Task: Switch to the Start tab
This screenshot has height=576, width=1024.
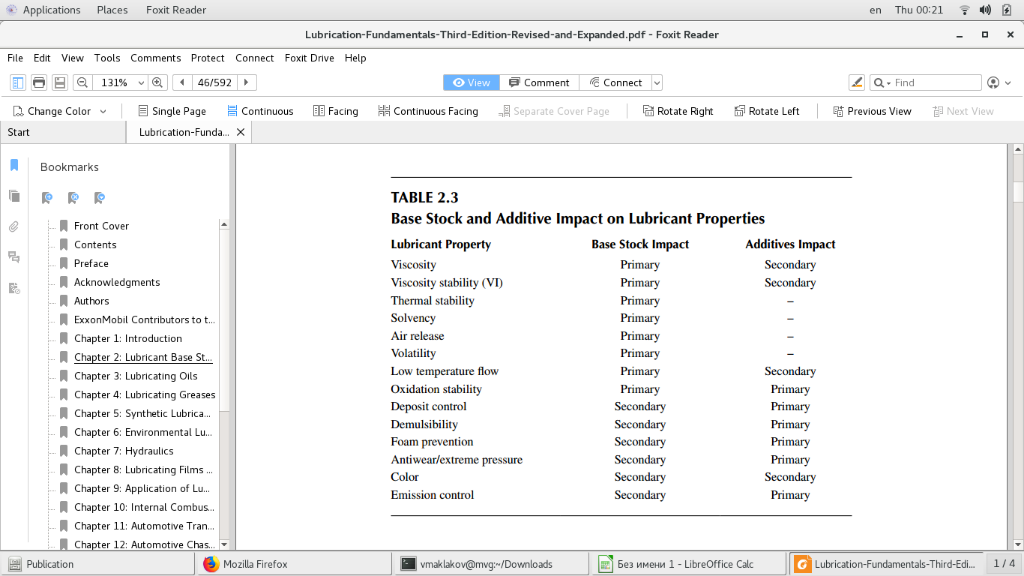Action: 63,132
